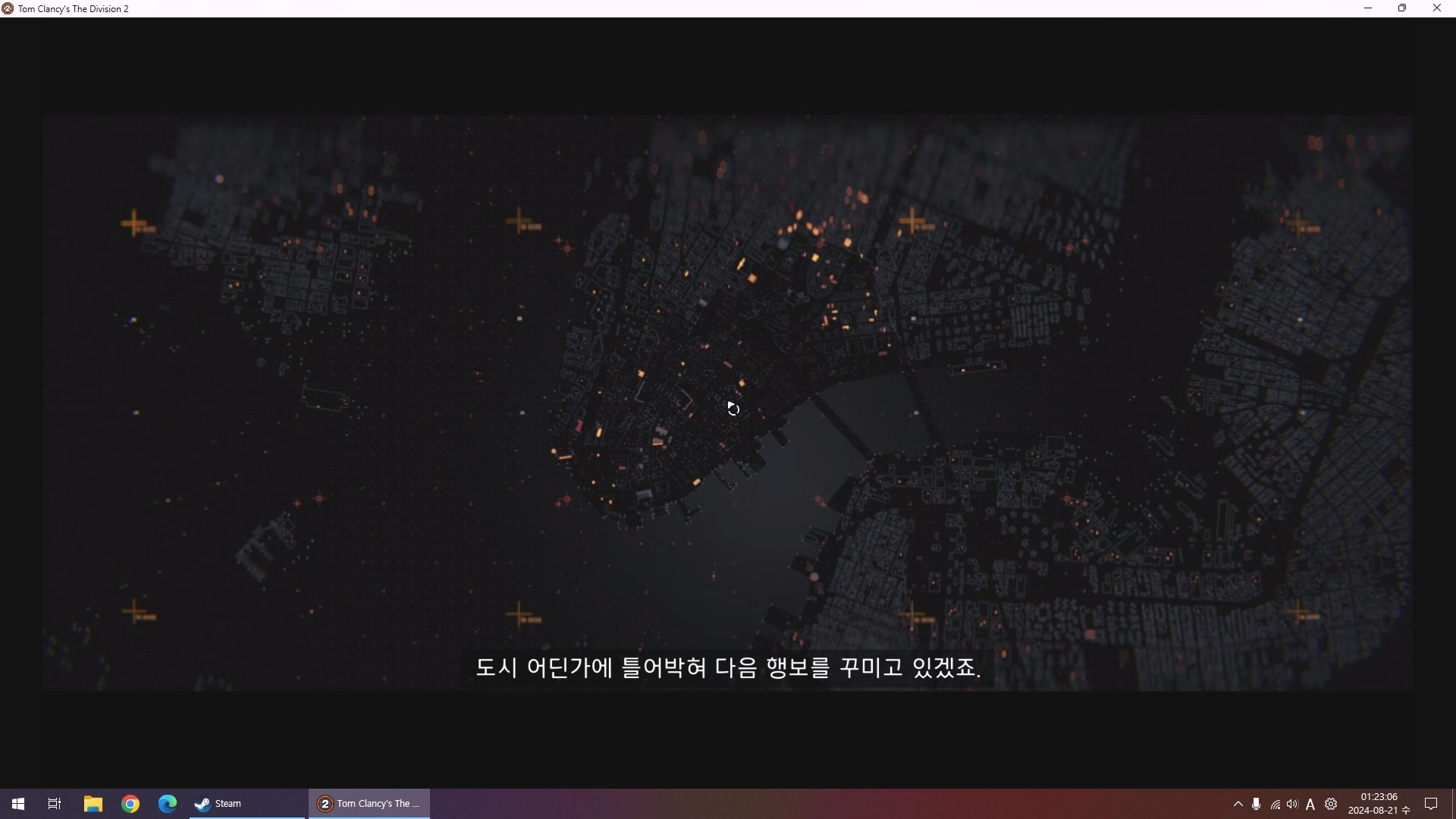Open the Windows Start menu

point(18,804)
